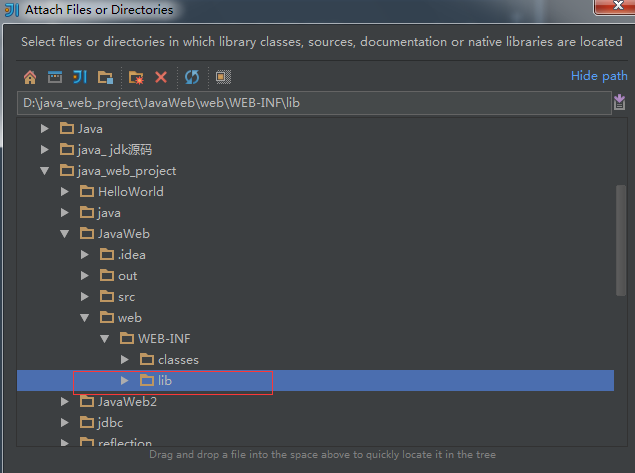The width and height of the screenshot is (635, 473).
Task: Expand the Java folder arrow
Action: 45,129
